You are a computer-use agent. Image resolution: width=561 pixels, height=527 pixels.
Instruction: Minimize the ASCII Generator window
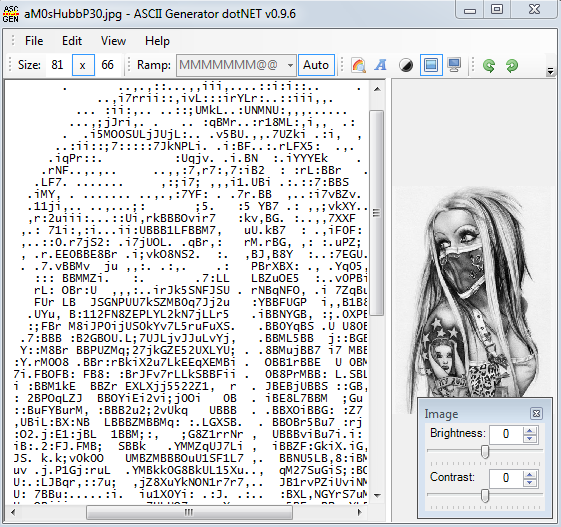(x=470, y=10)
